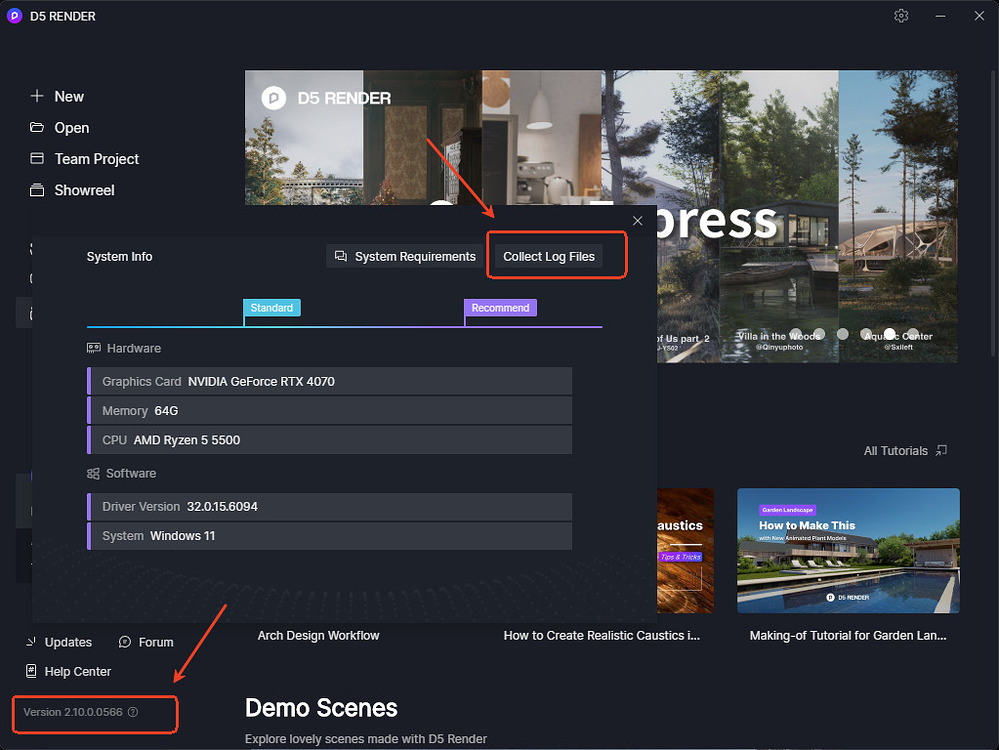Screen dimensions: 999x750
Task: Click the System Windows 11 row
Action: [x=329, y=536]
